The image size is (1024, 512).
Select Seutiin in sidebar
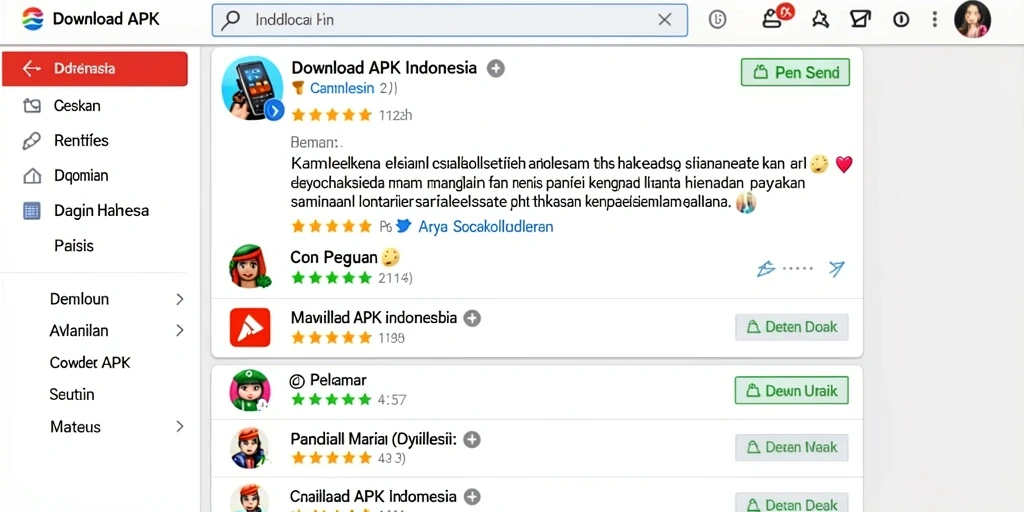pyautogui.click(x=72, y=394)
